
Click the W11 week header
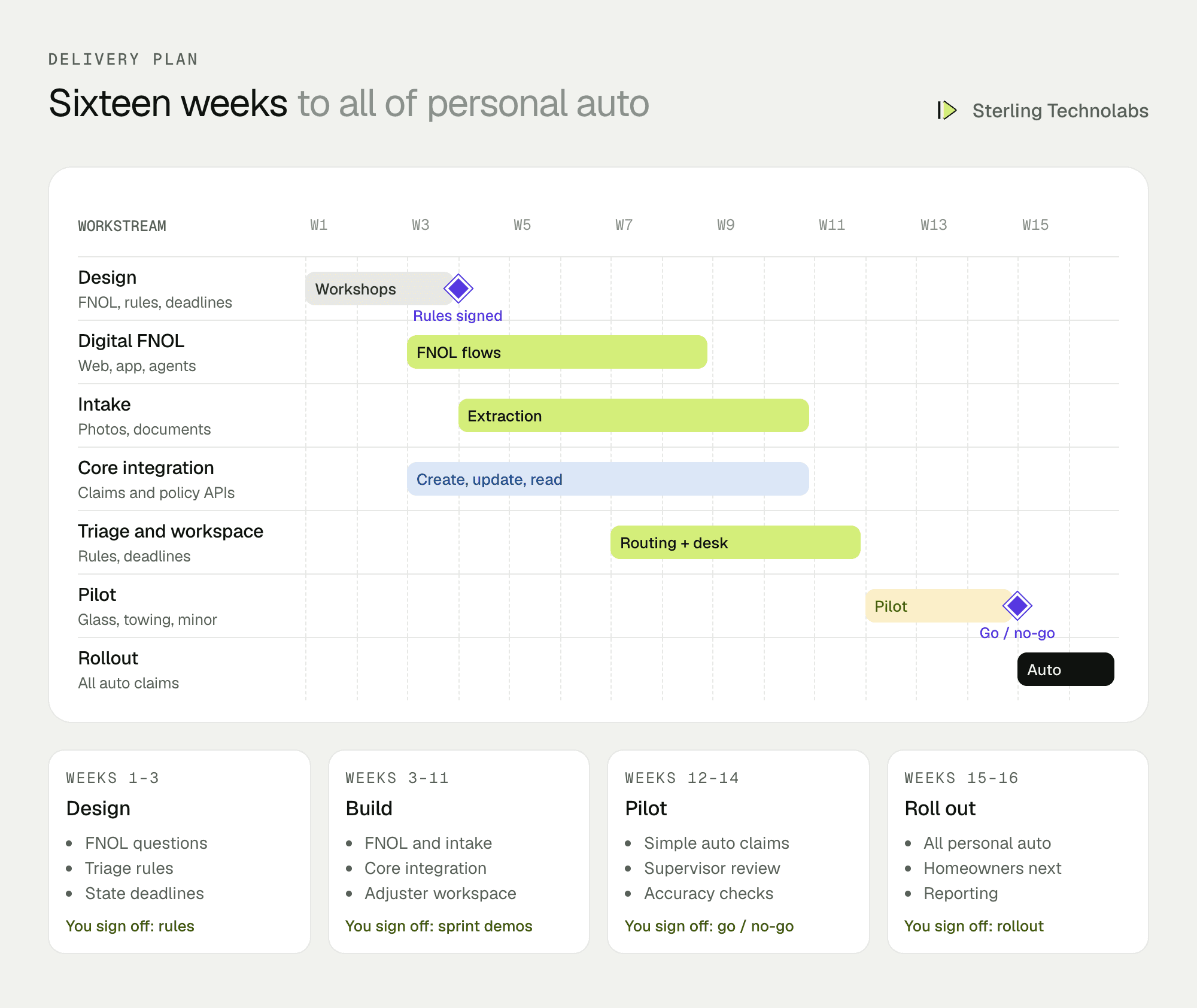click(x=833, y=225)
